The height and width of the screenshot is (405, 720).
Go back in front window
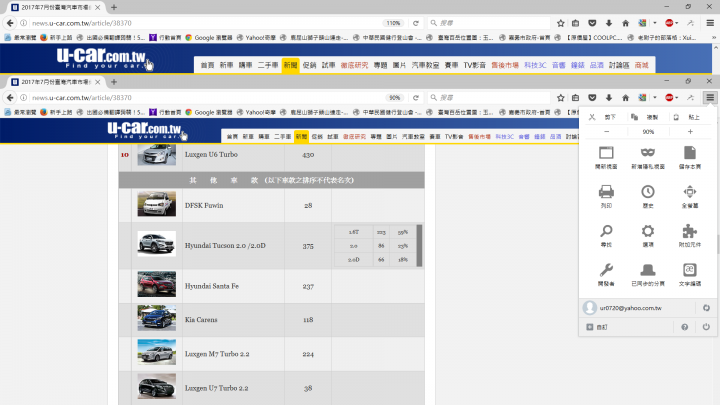tap(10, 97)
